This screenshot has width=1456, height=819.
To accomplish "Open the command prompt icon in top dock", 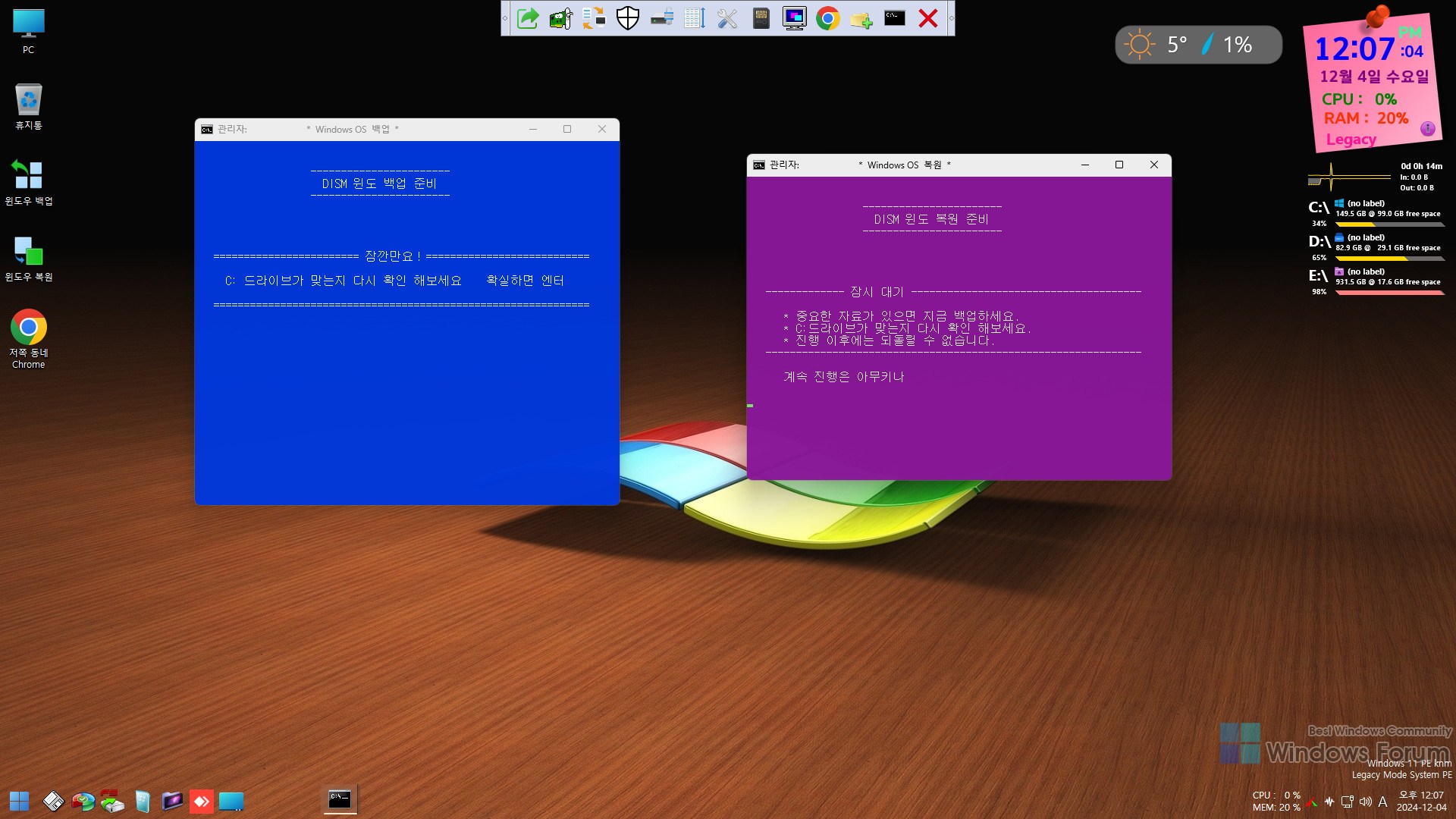I will (895, 18).
